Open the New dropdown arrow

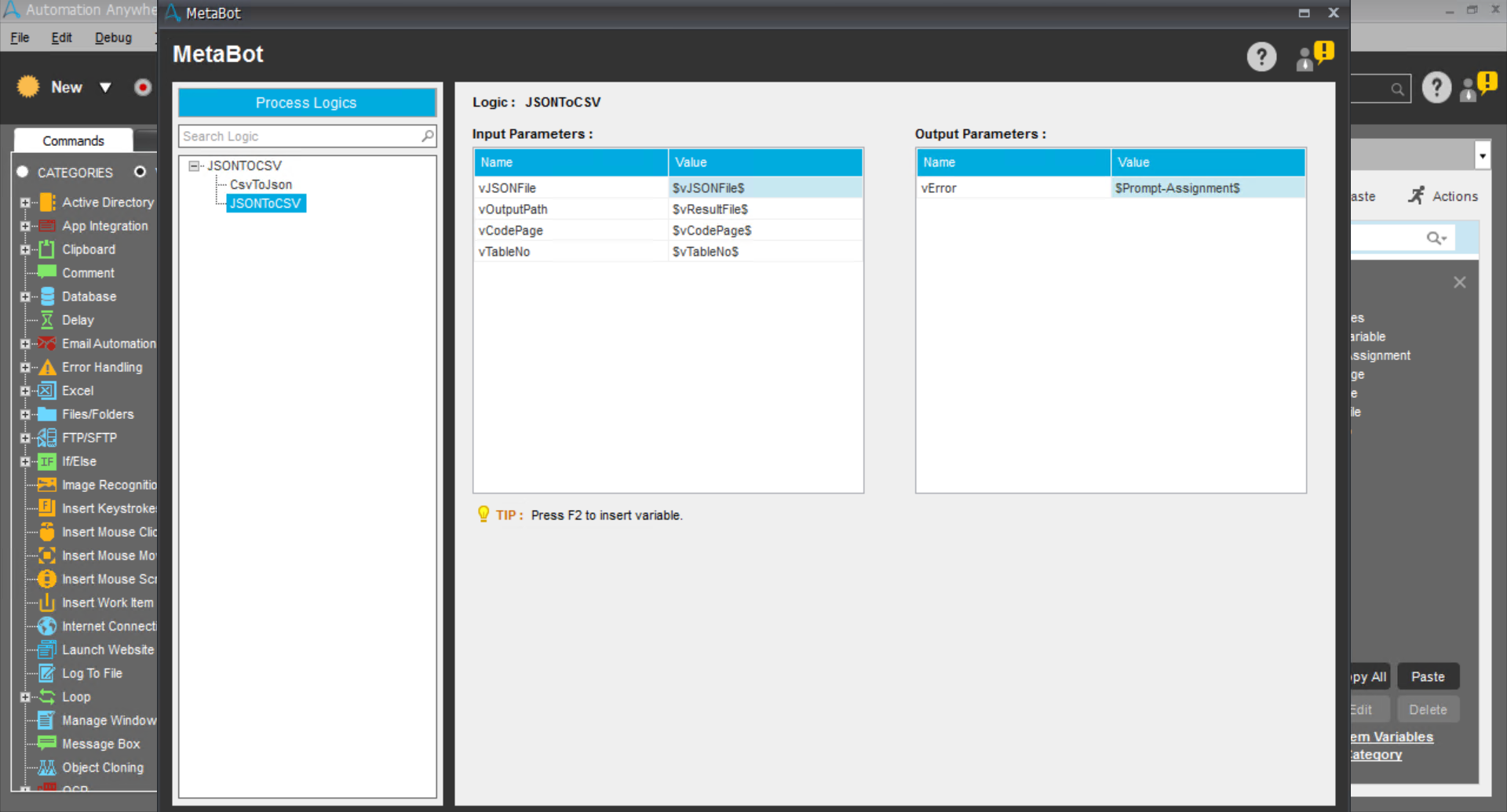click(105, 87)
